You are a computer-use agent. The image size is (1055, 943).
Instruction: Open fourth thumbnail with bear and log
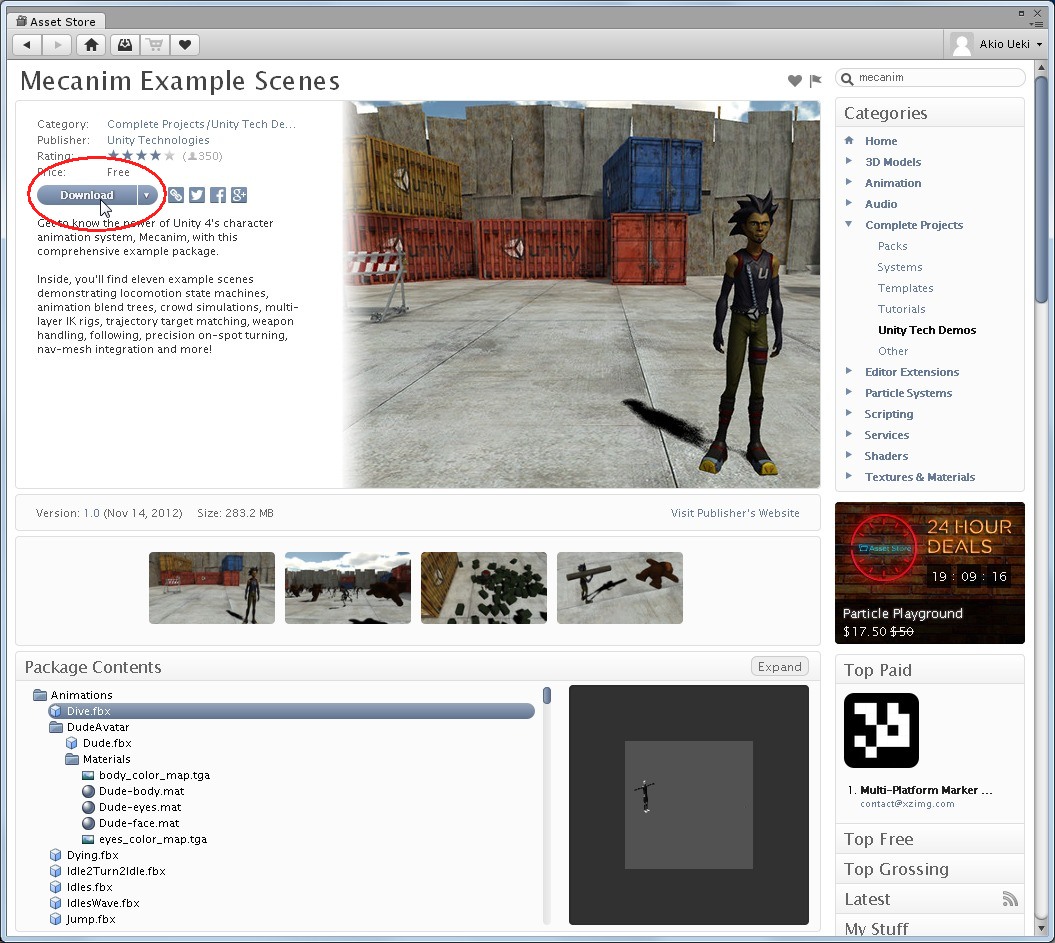pyautogui.click(x=620, y=588)
